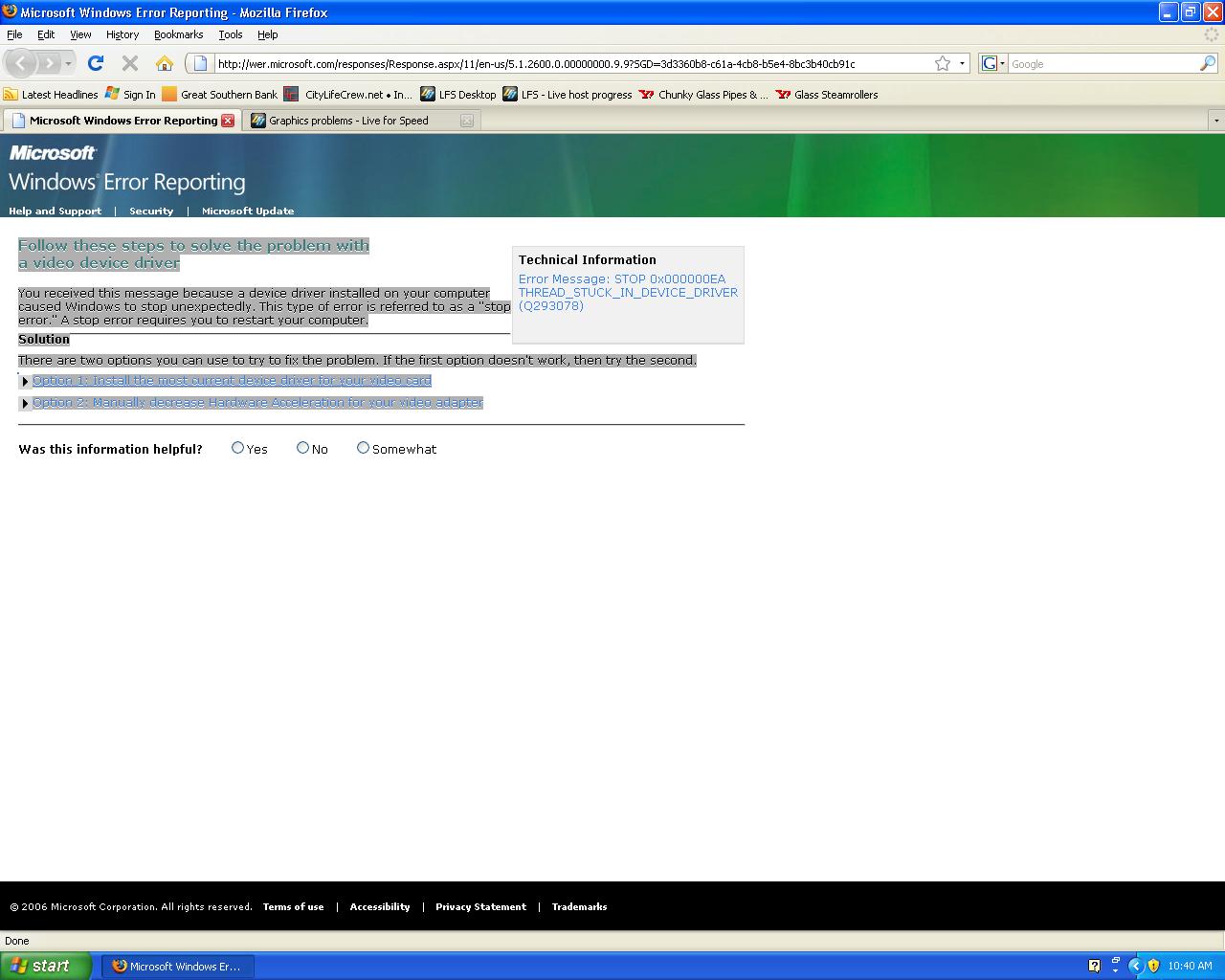Click the 'Technical Information' heading
Image resolution: width=1225 pixels, height=980 pixels.
click(x=588, y=260)
